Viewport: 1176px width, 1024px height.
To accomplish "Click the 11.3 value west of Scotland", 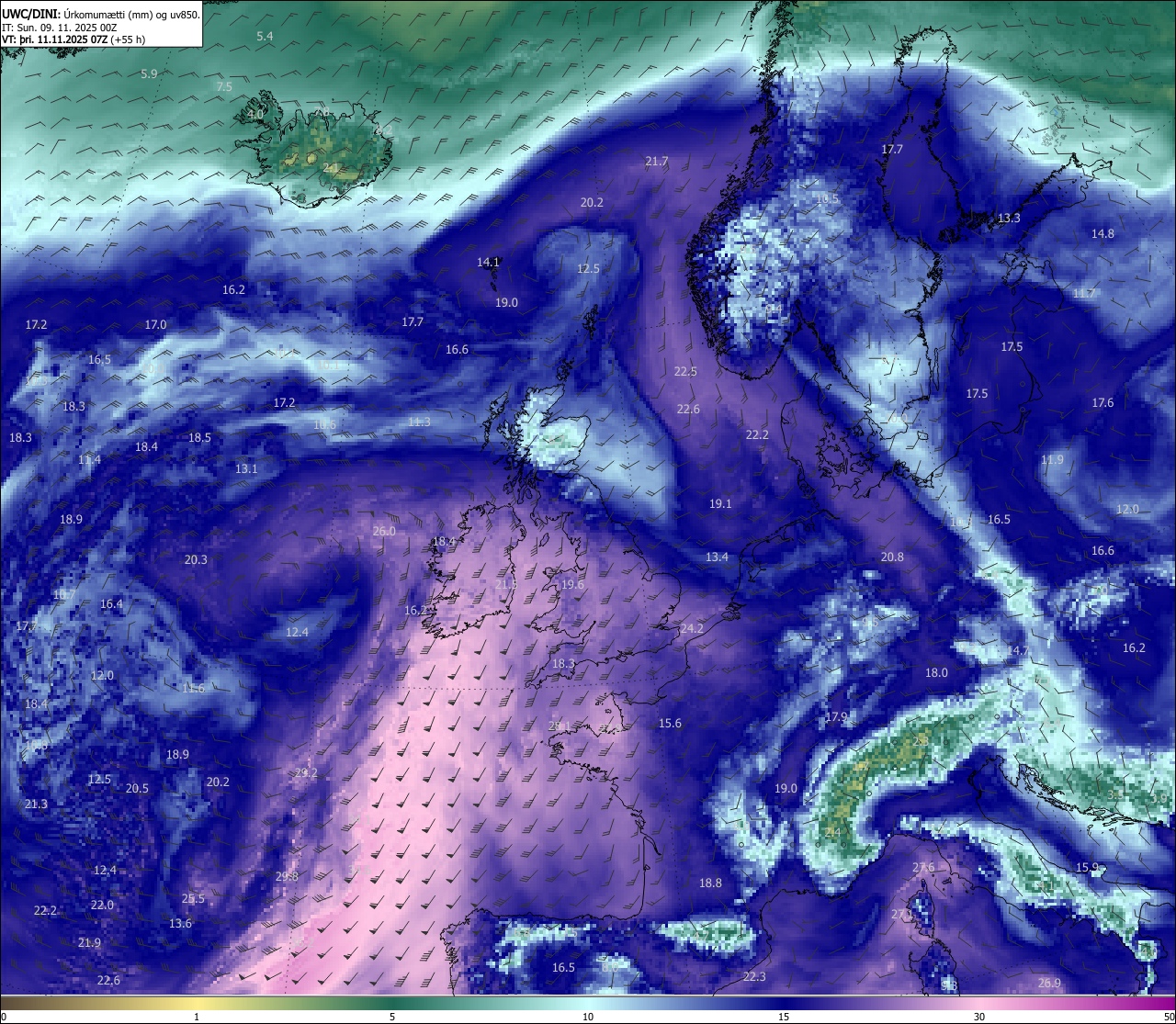I will pyautogui.click(x=419, y=422).
